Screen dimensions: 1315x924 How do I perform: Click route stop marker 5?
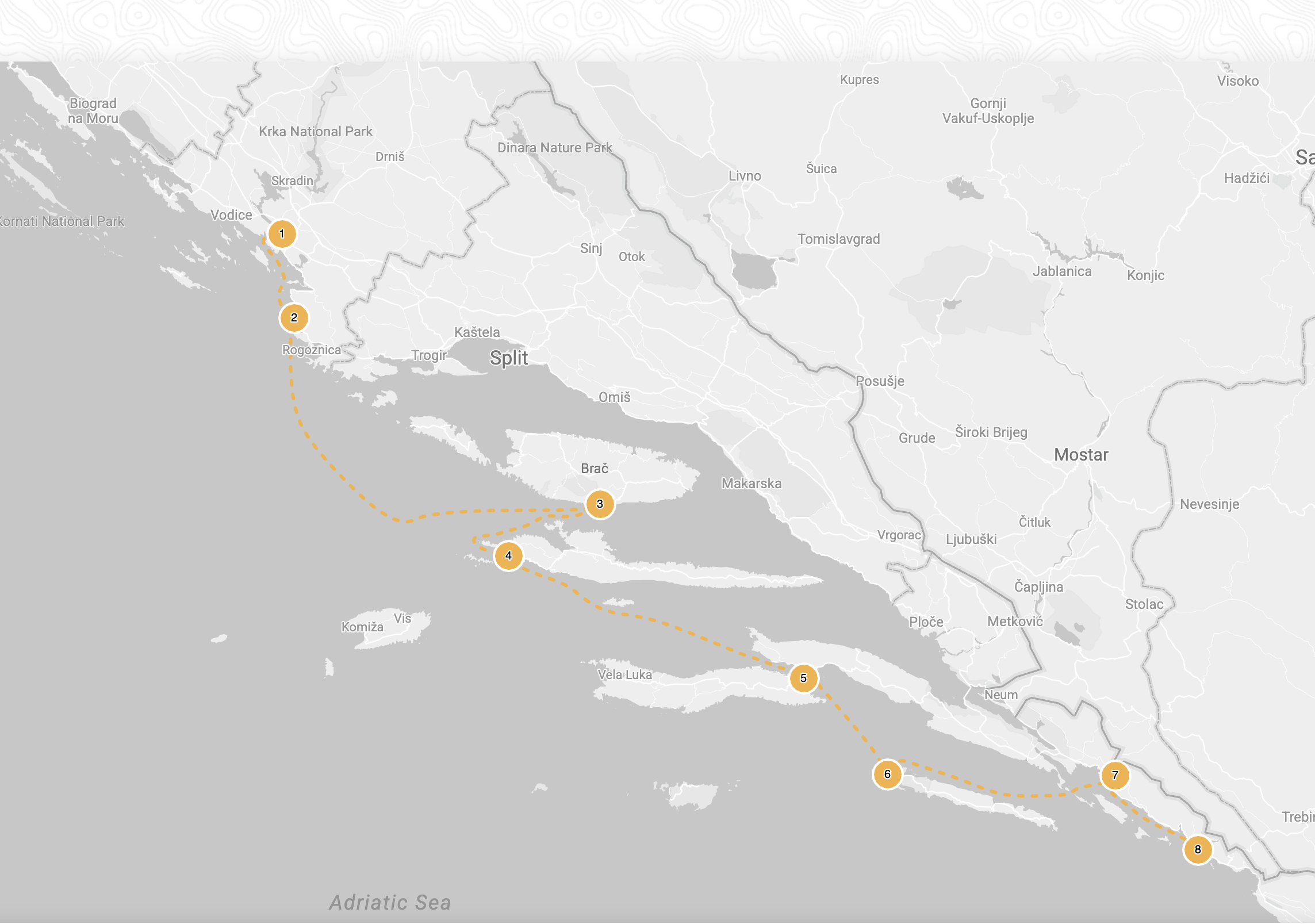click(x=803, y=678)
